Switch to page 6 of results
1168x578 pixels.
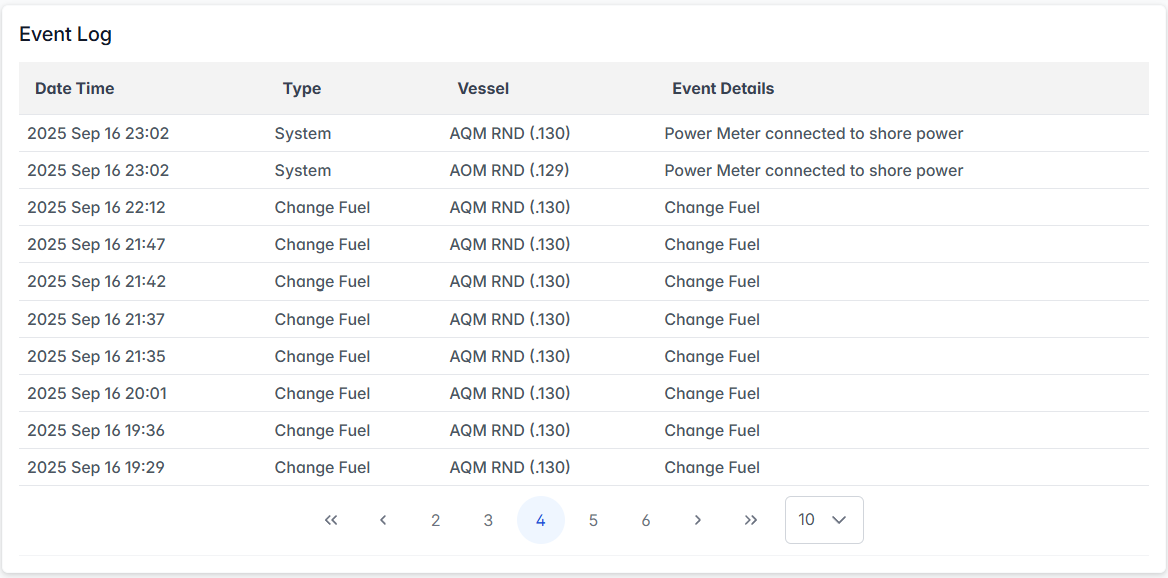point(646,520)
